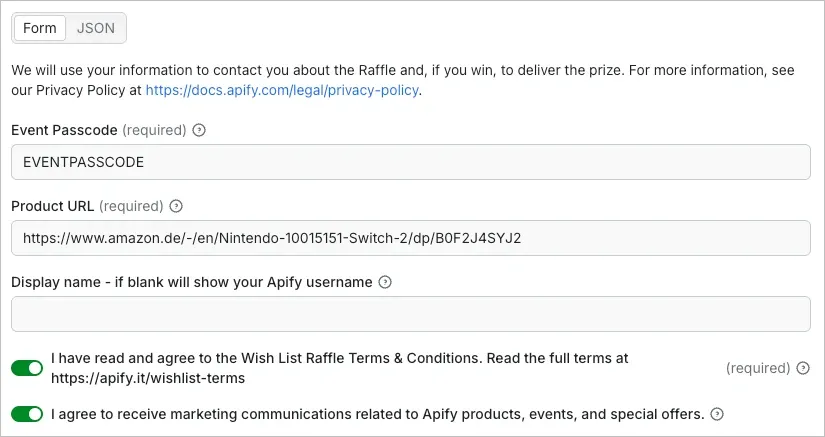Disable the marketing communications toggle
The height and width of the screenshot is (437, 825).
tap(27, 414)
